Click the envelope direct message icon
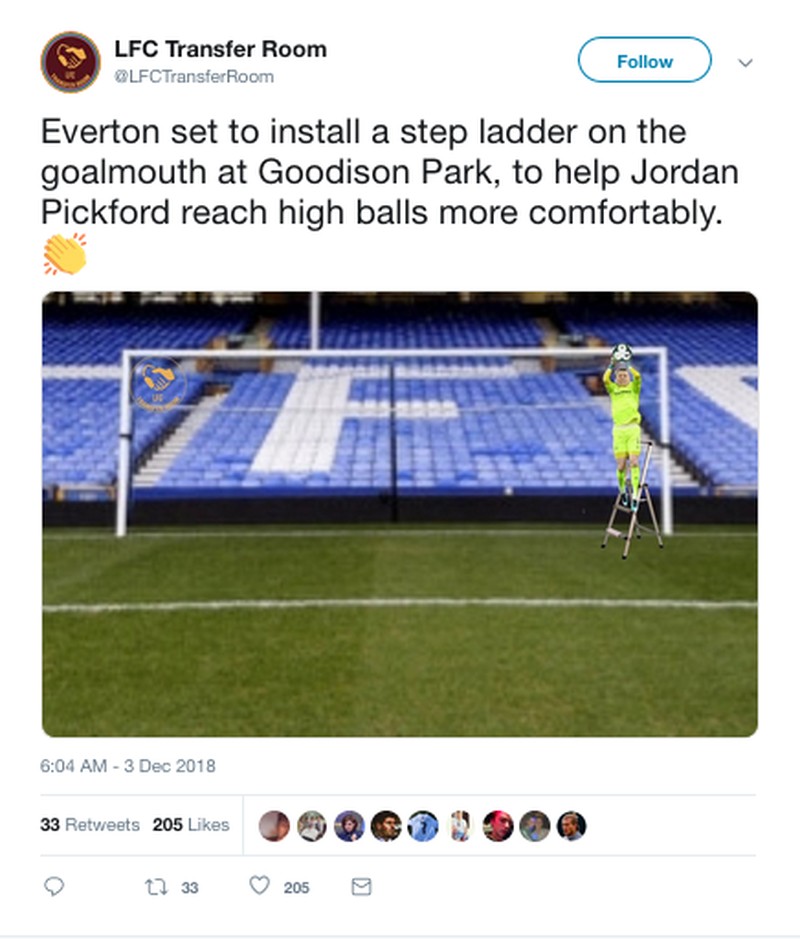 pos(362,886)
